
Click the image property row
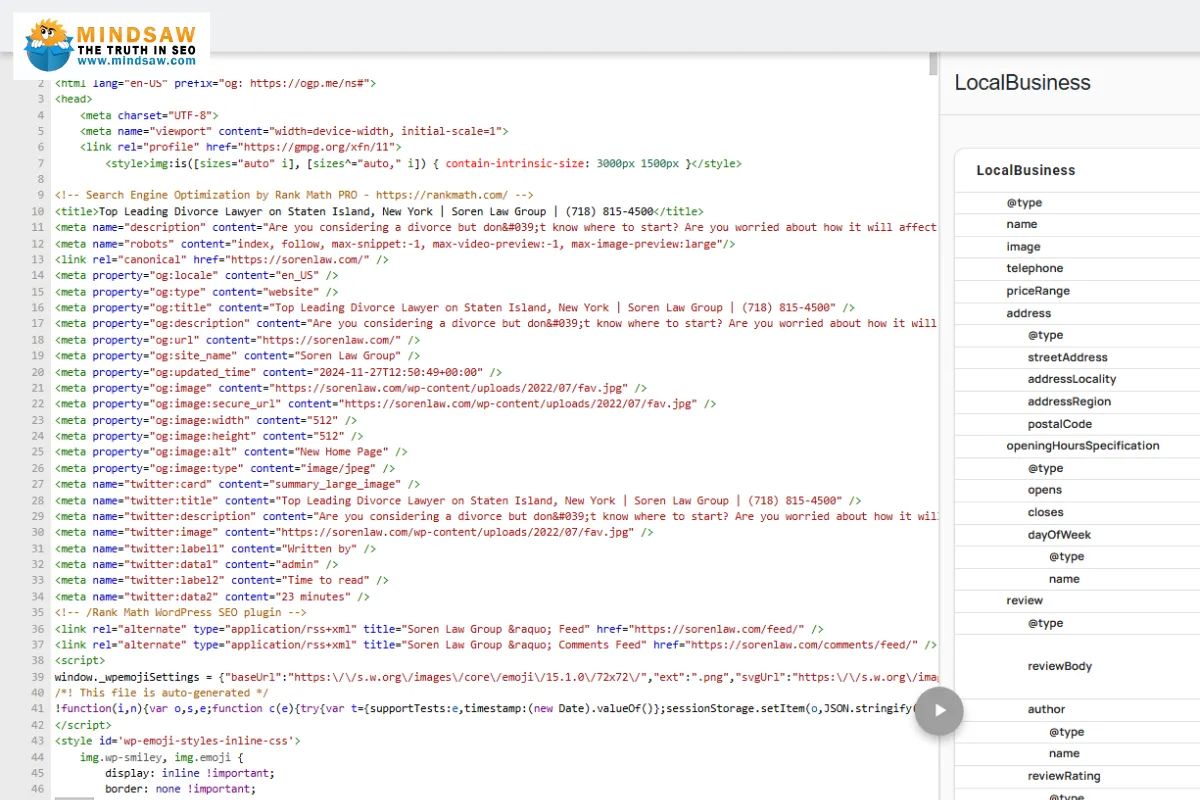(1077, 246)
